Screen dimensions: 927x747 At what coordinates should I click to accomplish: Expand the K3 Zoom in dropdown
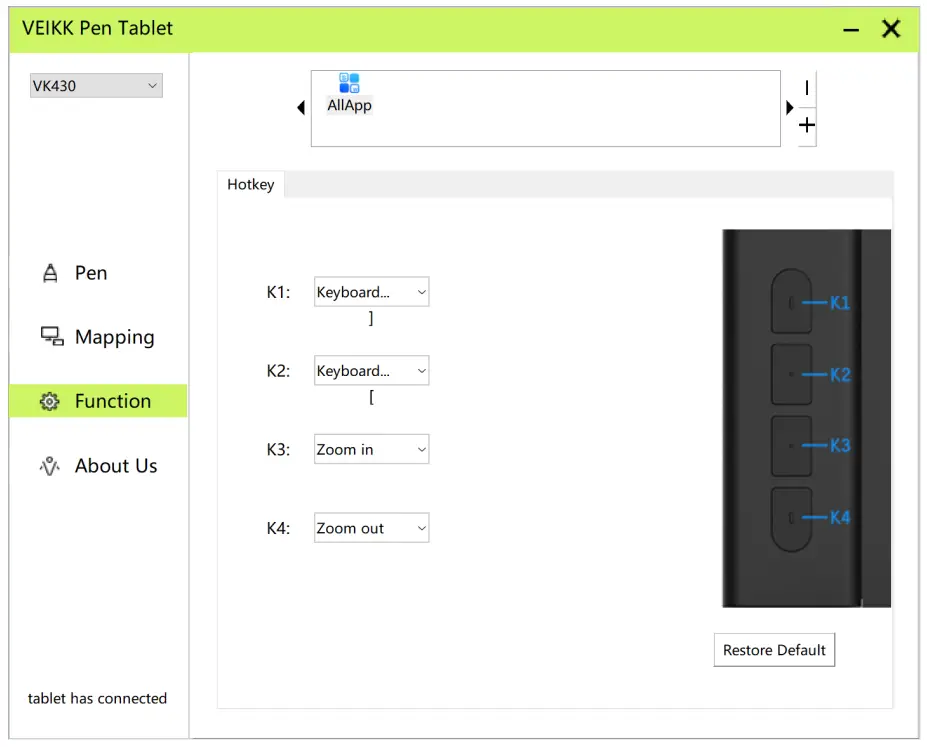[x=371, y=449]
